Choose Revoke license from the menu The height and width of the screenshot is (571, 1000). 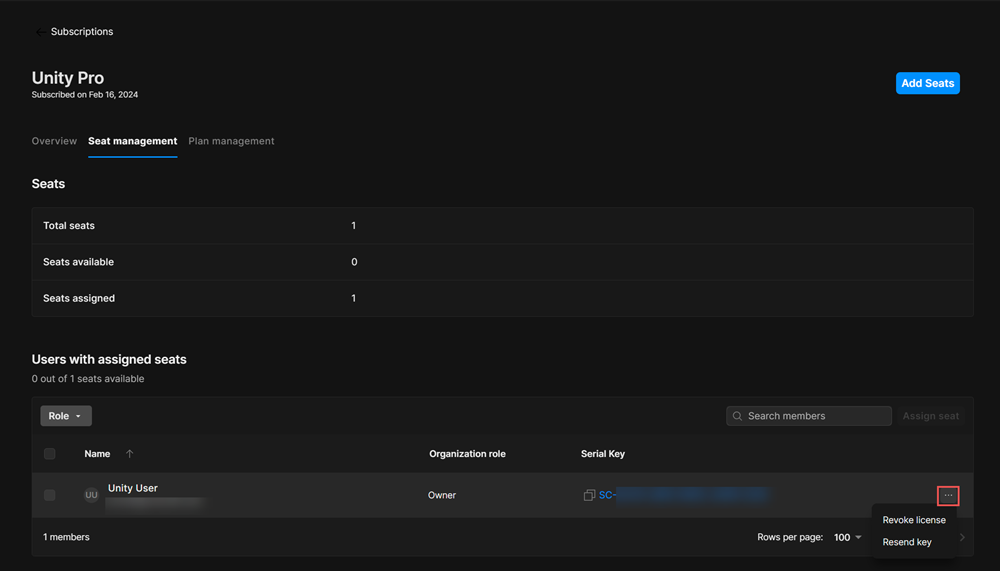click(x=914, y=520)
